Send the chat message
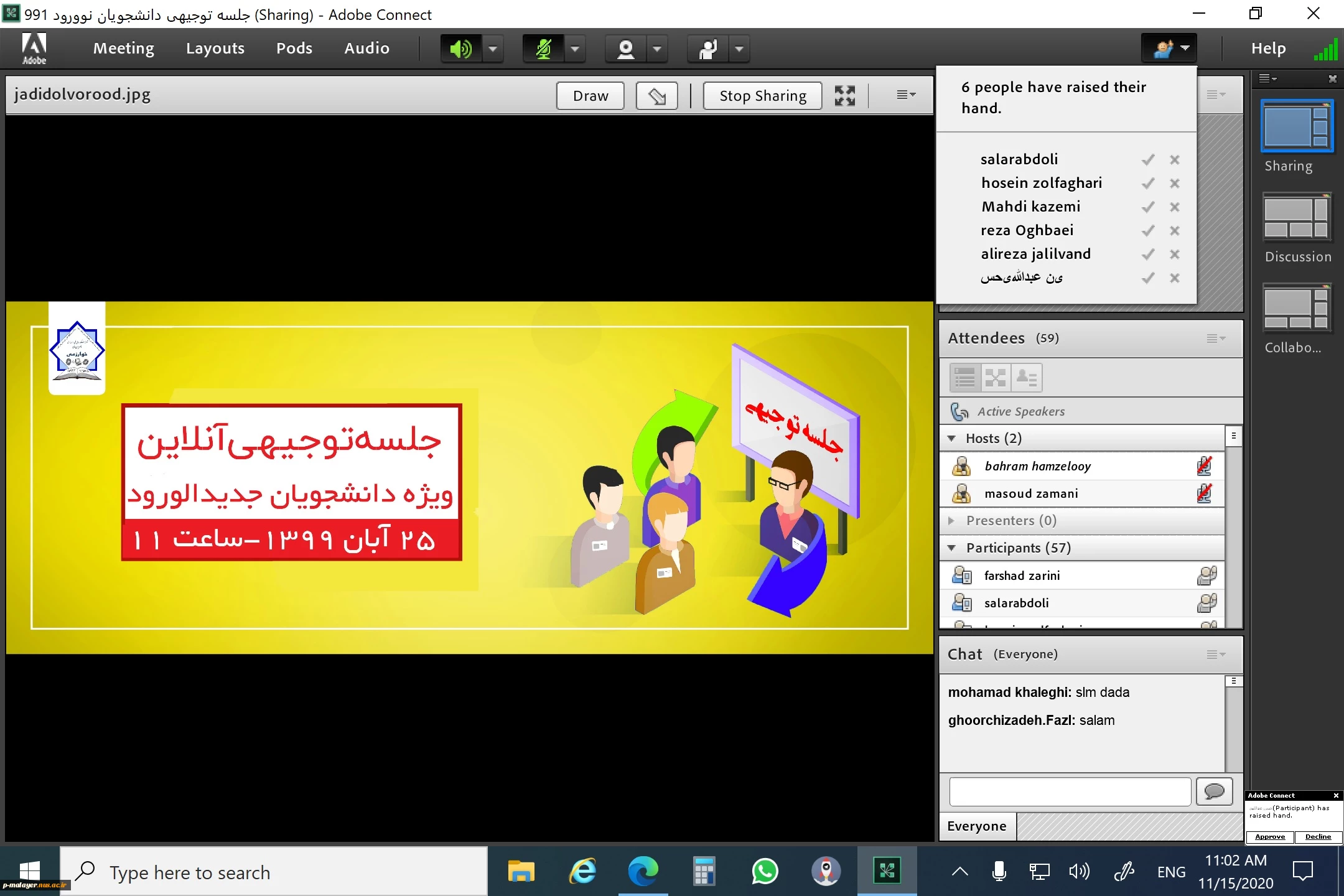The image size is (1344, 896). pos(1215,791)
